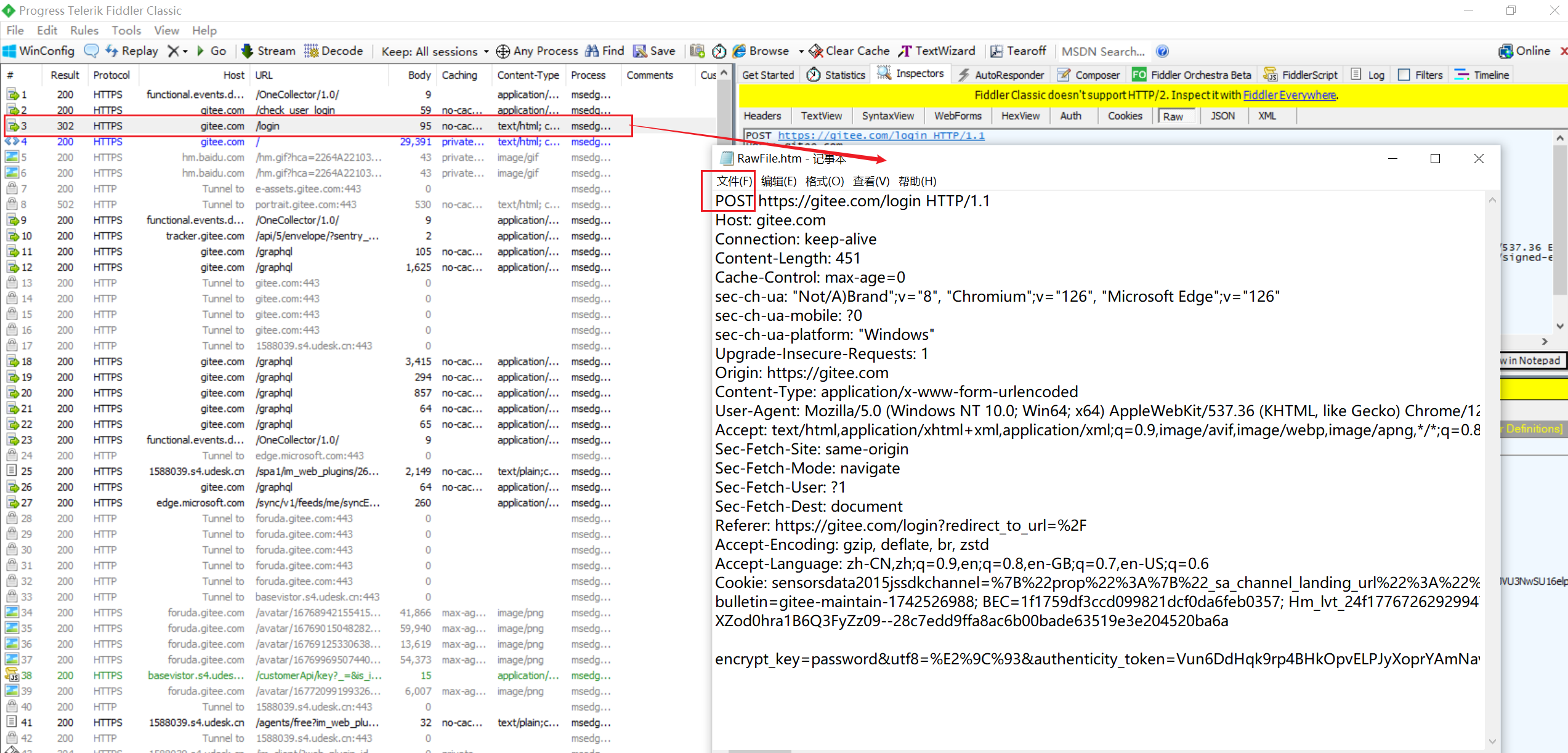Screen dimensions: 1568x753
Task: Select the Cookies inspector tab
Action: point(1125,116)
